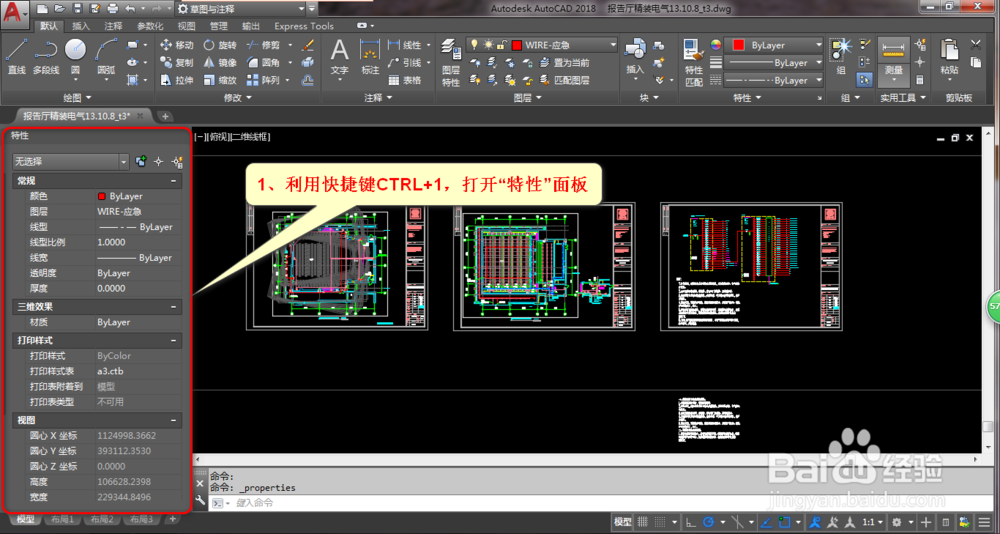Image resolution: width=1000 pixels, height=534 pixels.
Task: Toggle polar tracking in status bar
Action: (x=708, y=521)
